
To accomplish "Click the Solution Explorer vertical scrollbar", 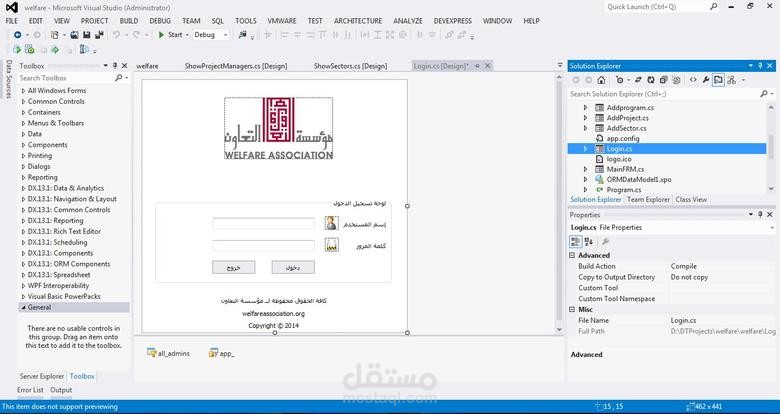I will [x=772, y=147].
